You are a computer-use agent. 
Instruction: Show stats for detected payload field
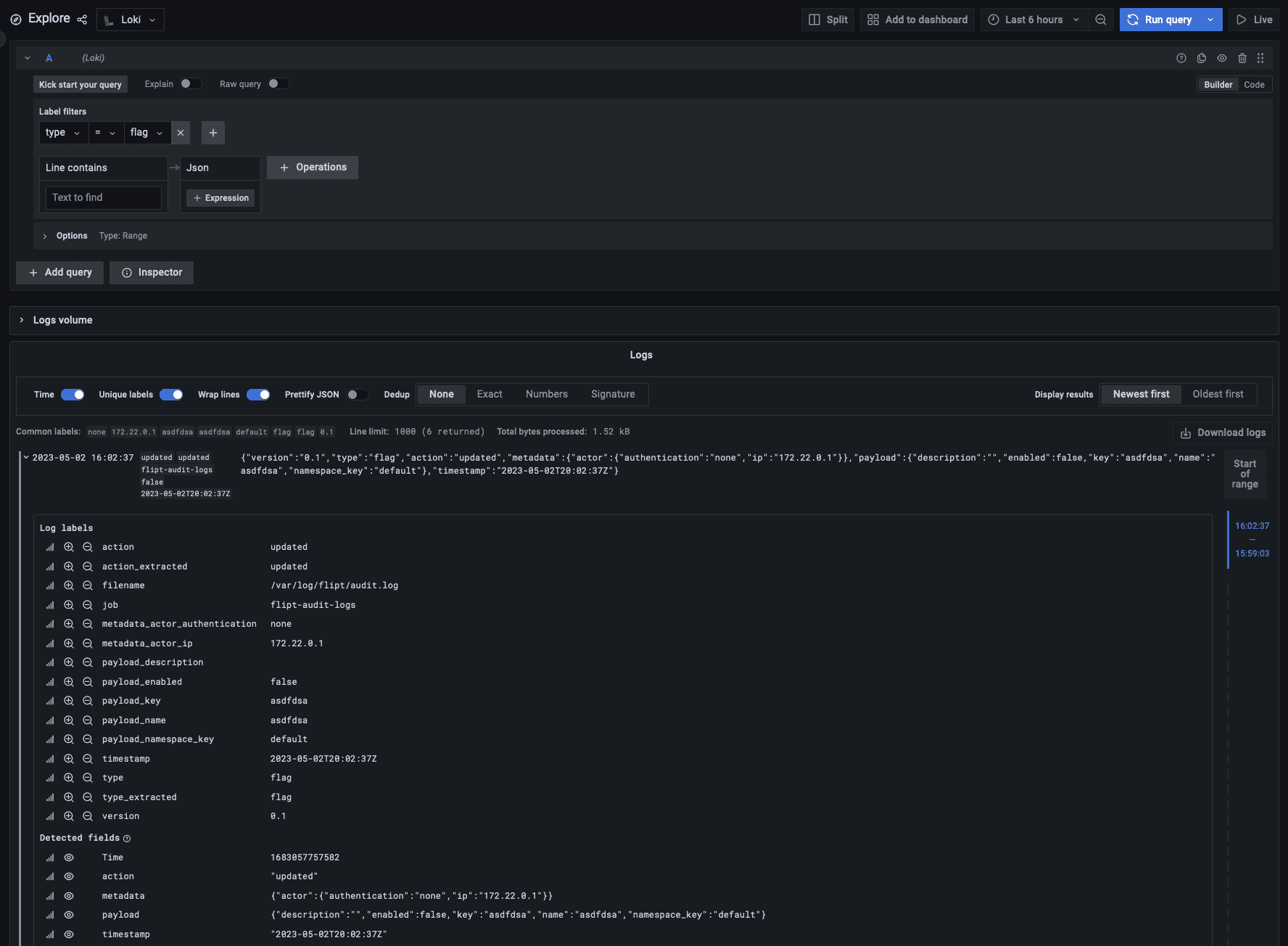pyautogui.click(x=50, y=915)
